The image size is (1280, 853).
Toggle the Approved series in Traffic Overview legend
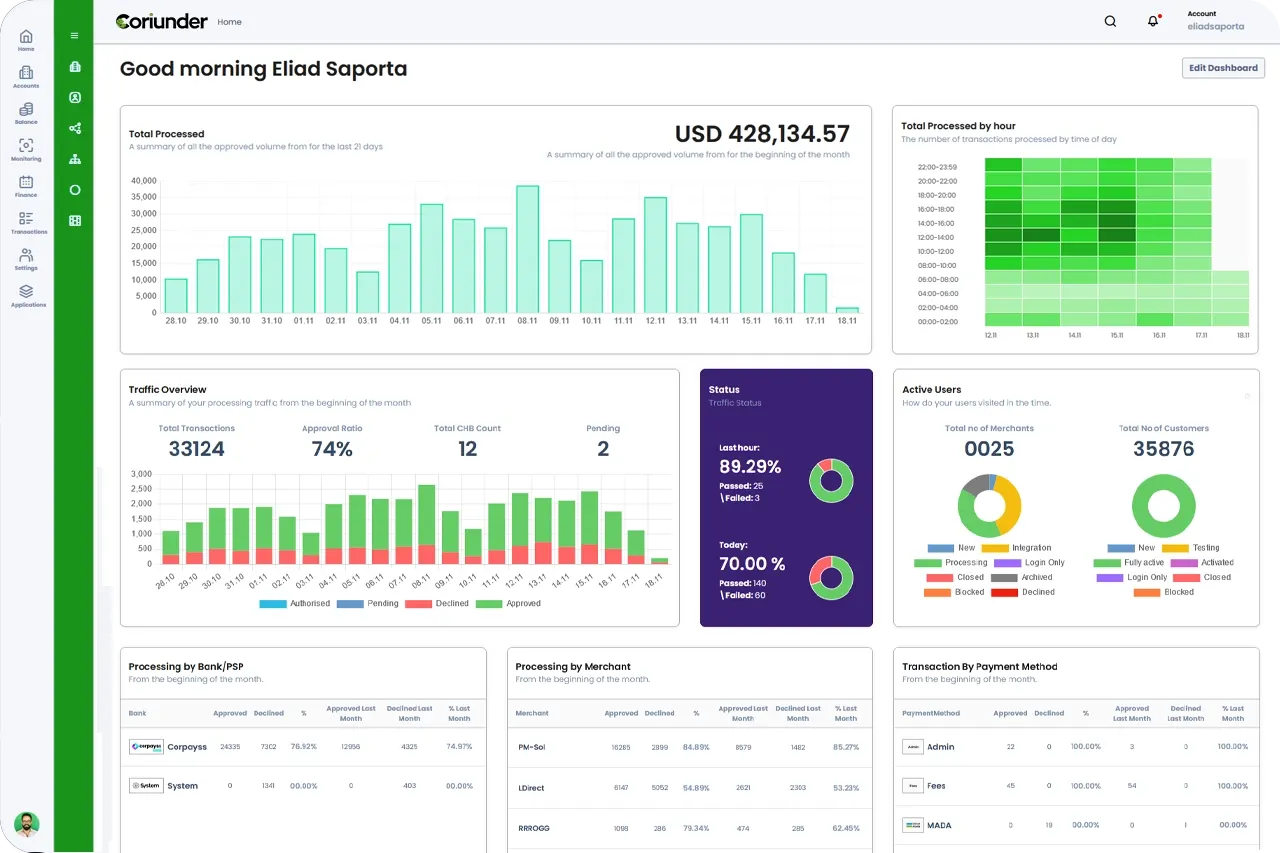coord(508,604)
